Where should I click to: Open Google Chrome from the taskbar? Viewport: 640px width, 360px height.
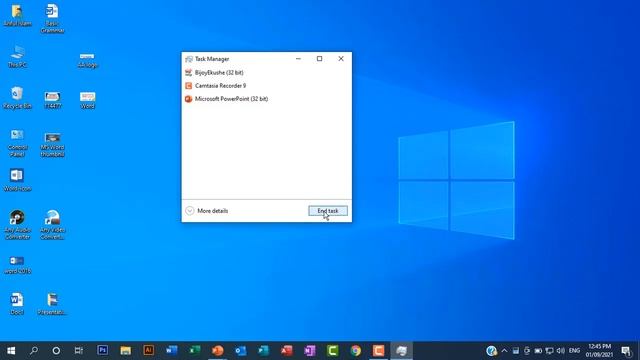356,351
